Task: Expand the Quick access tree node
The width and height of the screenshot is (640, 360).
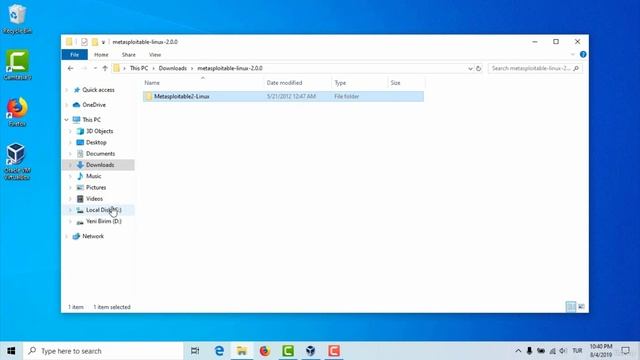Action: pos(67,90)
